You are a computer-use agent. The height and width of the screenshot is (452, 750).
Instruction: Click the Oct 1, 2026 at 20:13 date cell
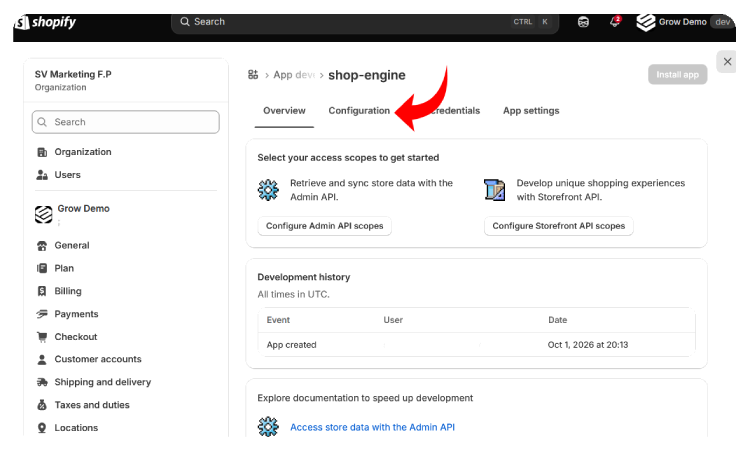[588, 345]
